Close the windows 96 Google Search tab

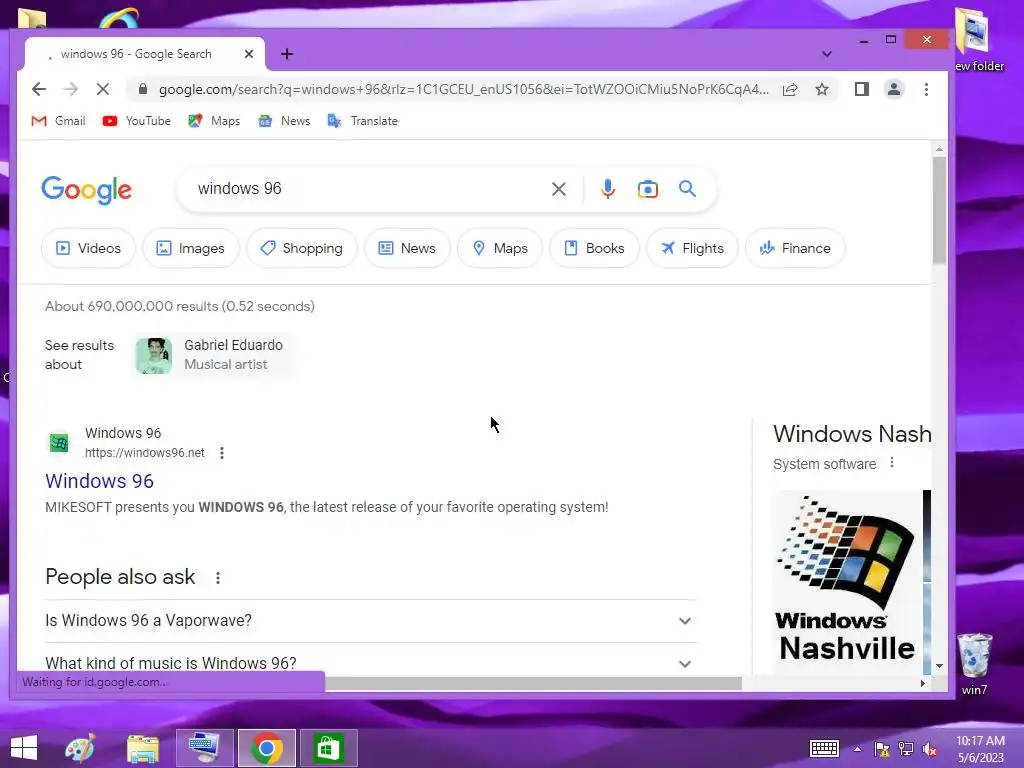(x=249, y=54)
